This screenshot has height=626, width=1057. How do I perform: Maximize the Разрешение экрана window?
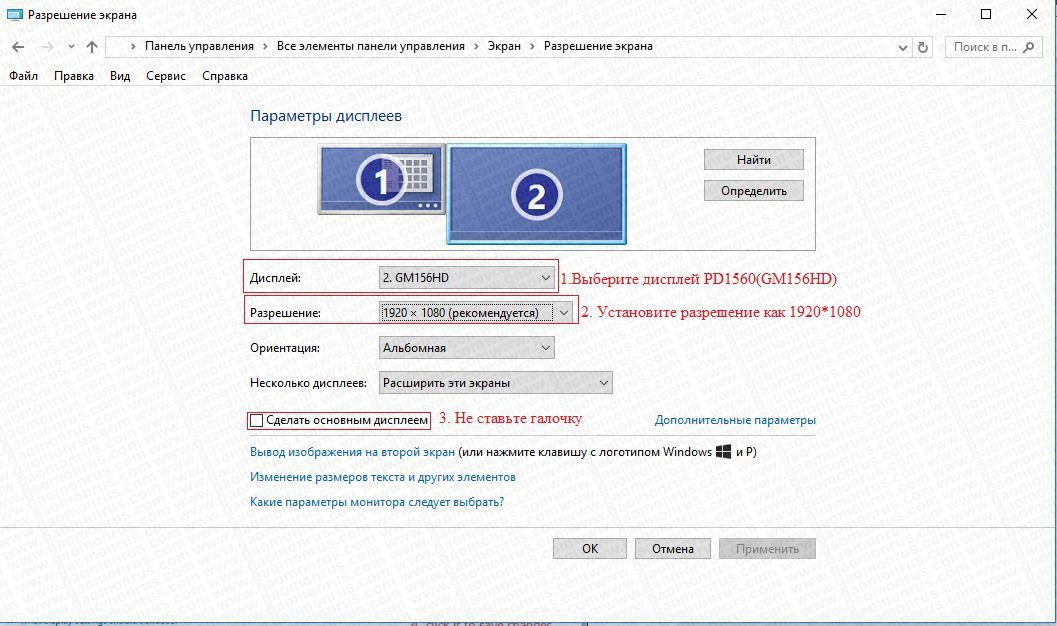tap(986, 14)
